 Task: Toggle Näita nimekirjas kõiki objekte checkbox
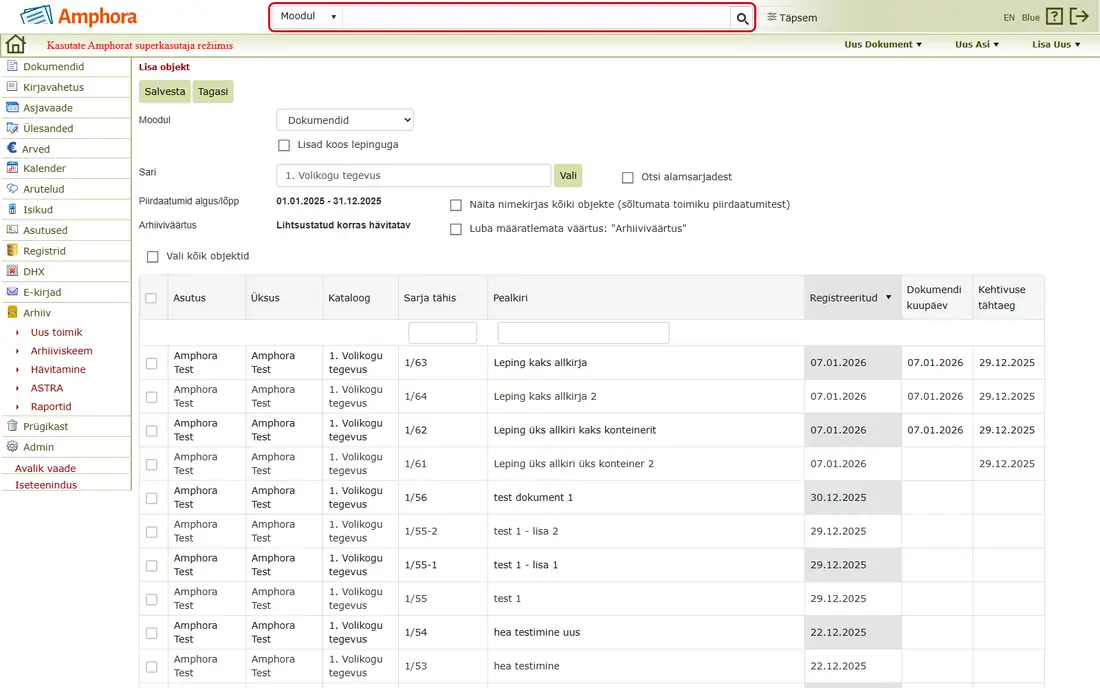point(456,205)
